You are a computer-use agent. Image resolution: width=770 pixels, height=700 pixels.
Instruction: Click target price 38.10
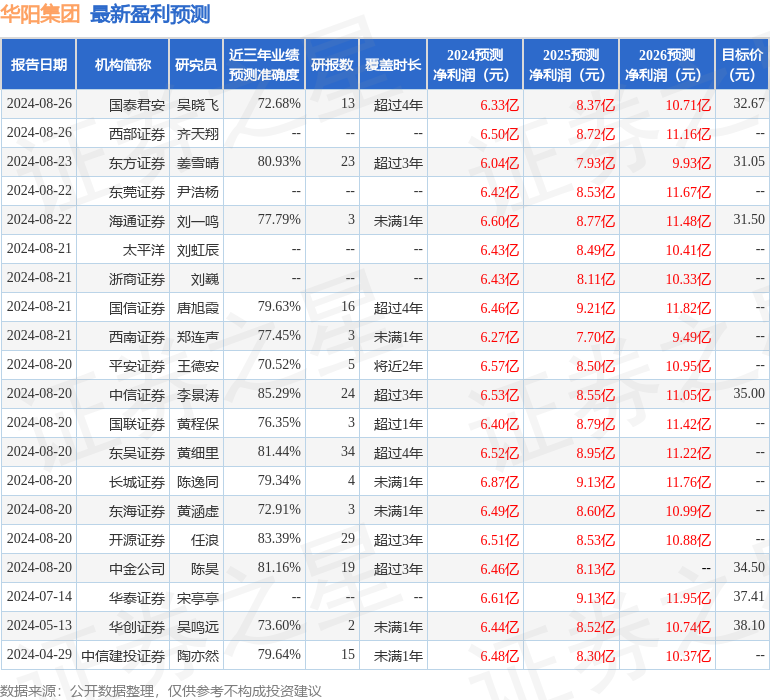[749, 625]
